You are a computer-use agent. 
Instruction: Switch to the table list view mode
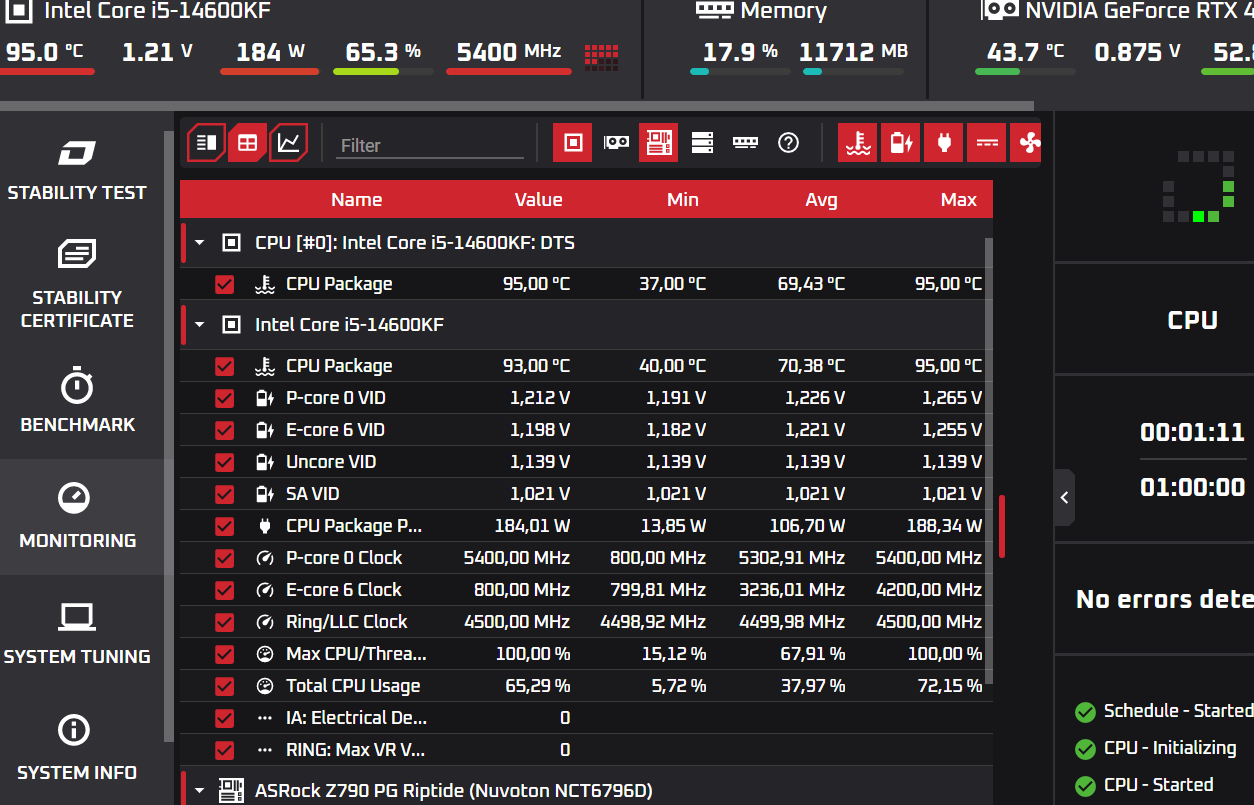tap(207, 143)
